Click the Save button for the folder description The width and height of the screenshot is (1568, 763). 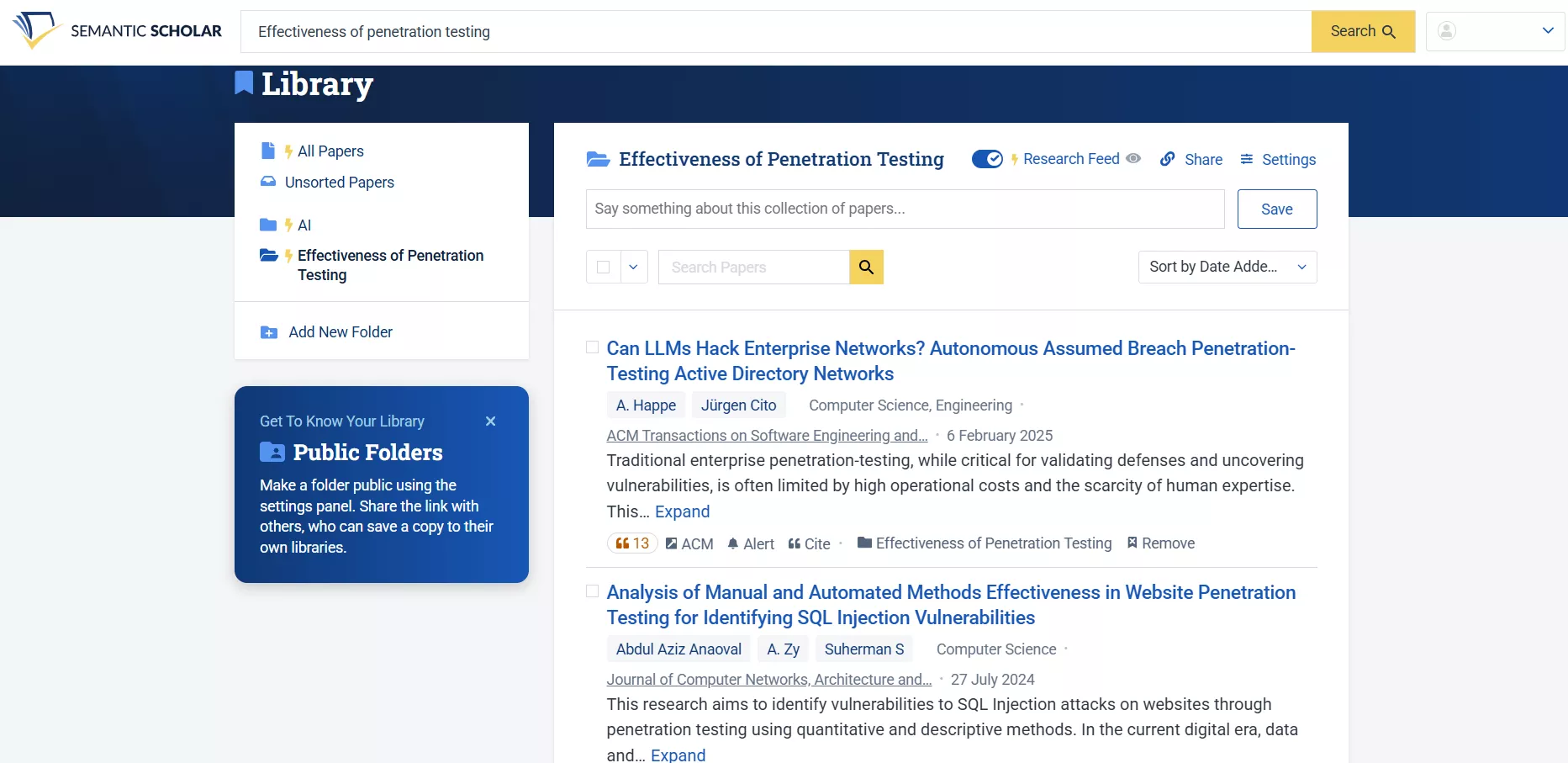(x=1276, y=209)
